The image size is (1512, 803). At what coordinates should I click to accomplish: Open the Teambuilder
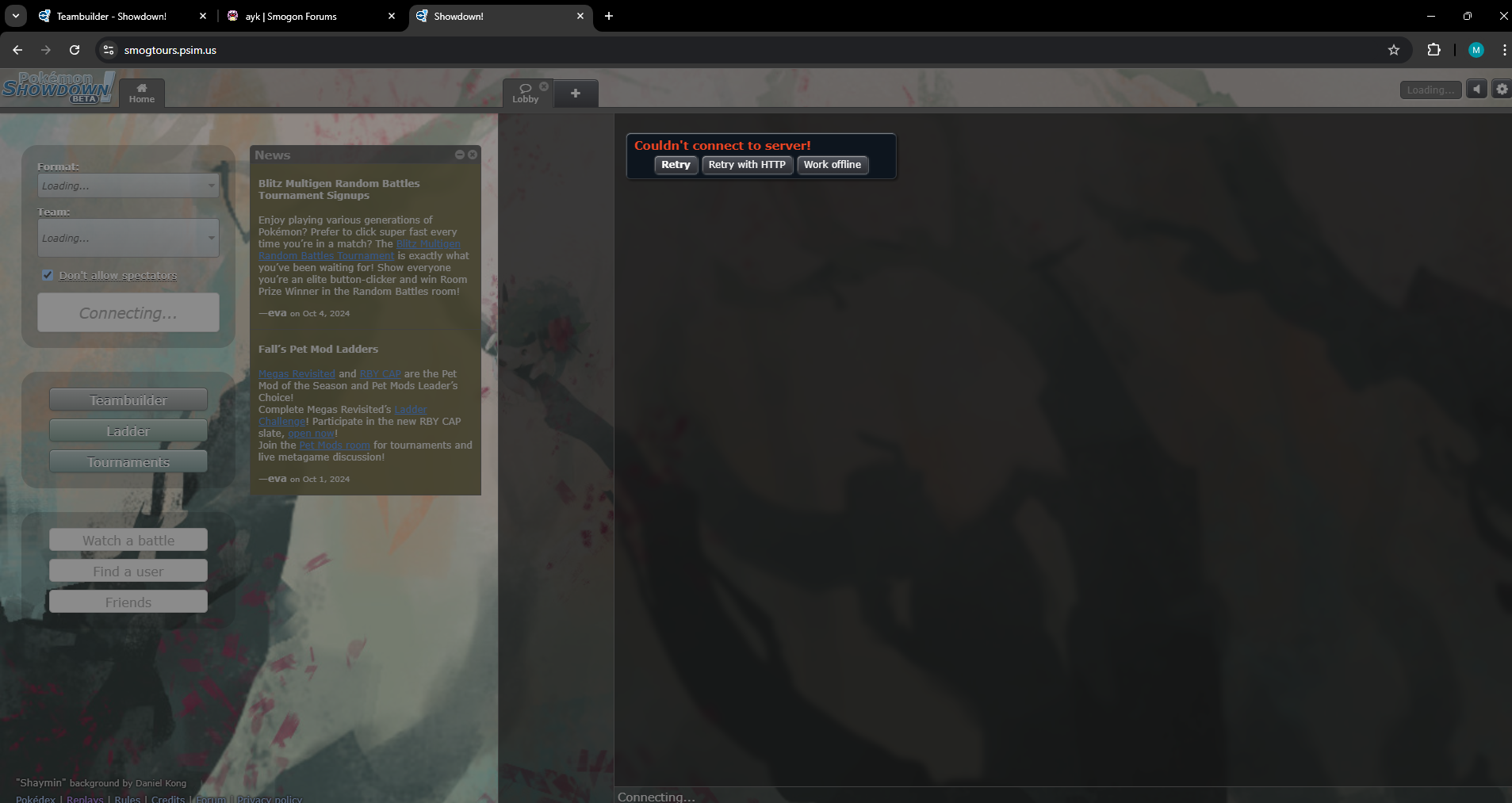tap(128, 400)
